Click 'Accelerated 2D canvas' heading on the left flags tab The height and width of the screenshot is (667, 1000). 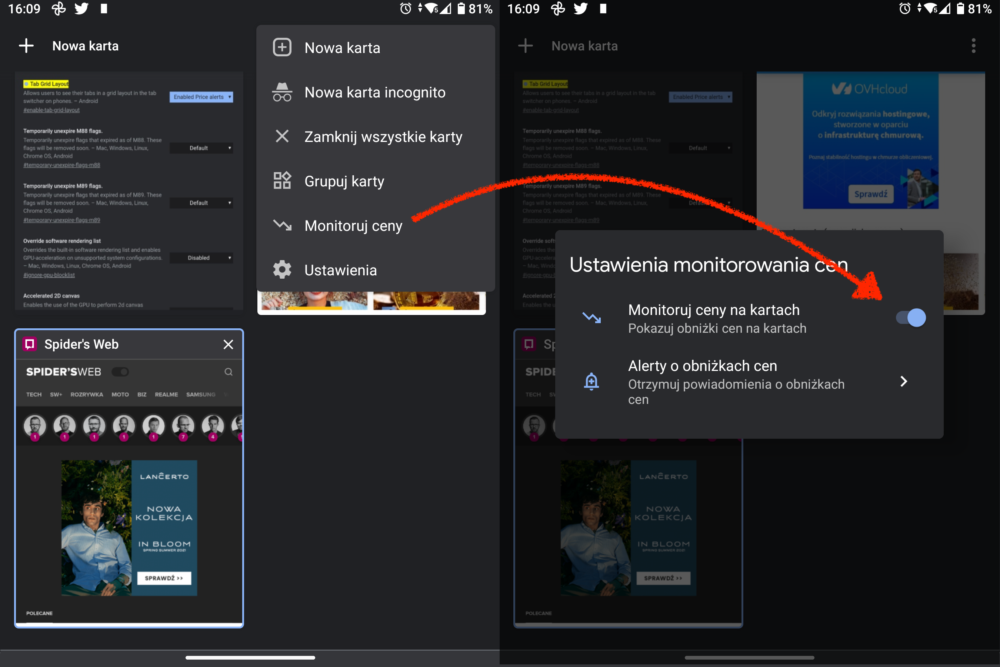click(52, 296)
